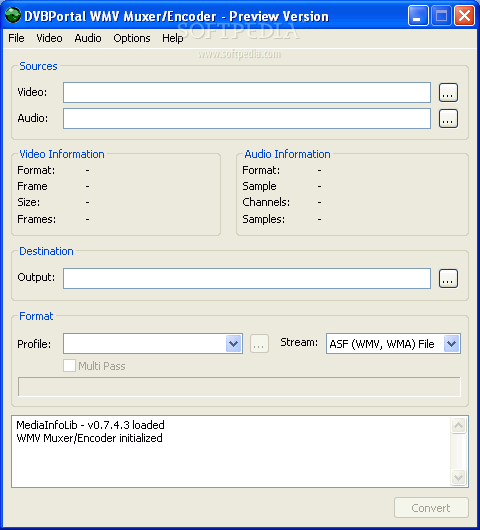480x530 pixels.
Task: Click the encoding progress bar
Action: pyautogui.click(x=239, y=387)
